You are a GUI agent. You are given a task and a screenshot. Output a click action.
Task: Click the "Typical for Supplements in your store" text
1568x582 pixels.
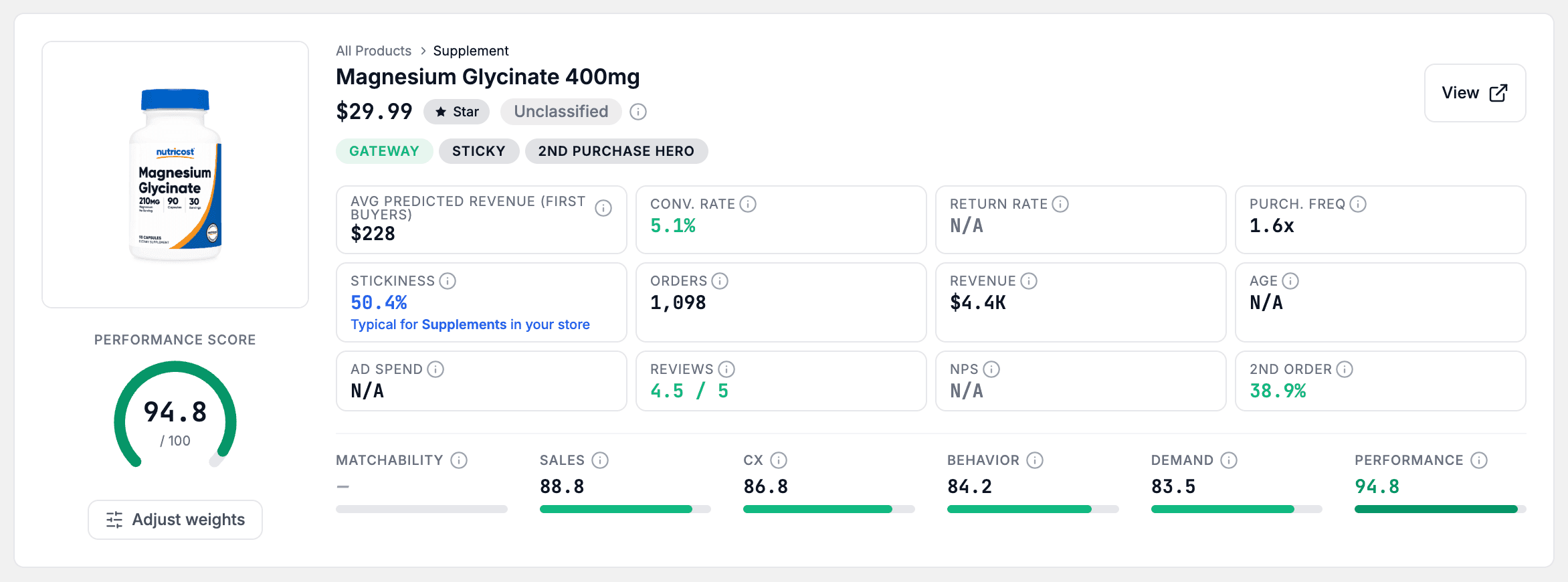(470, 324)
